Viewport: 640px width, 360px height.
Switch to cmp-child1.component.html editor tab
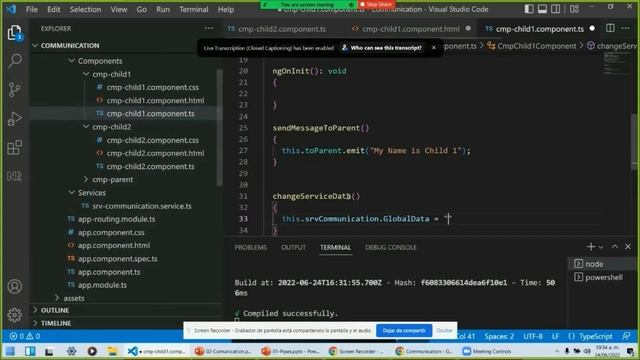(411, 29)
